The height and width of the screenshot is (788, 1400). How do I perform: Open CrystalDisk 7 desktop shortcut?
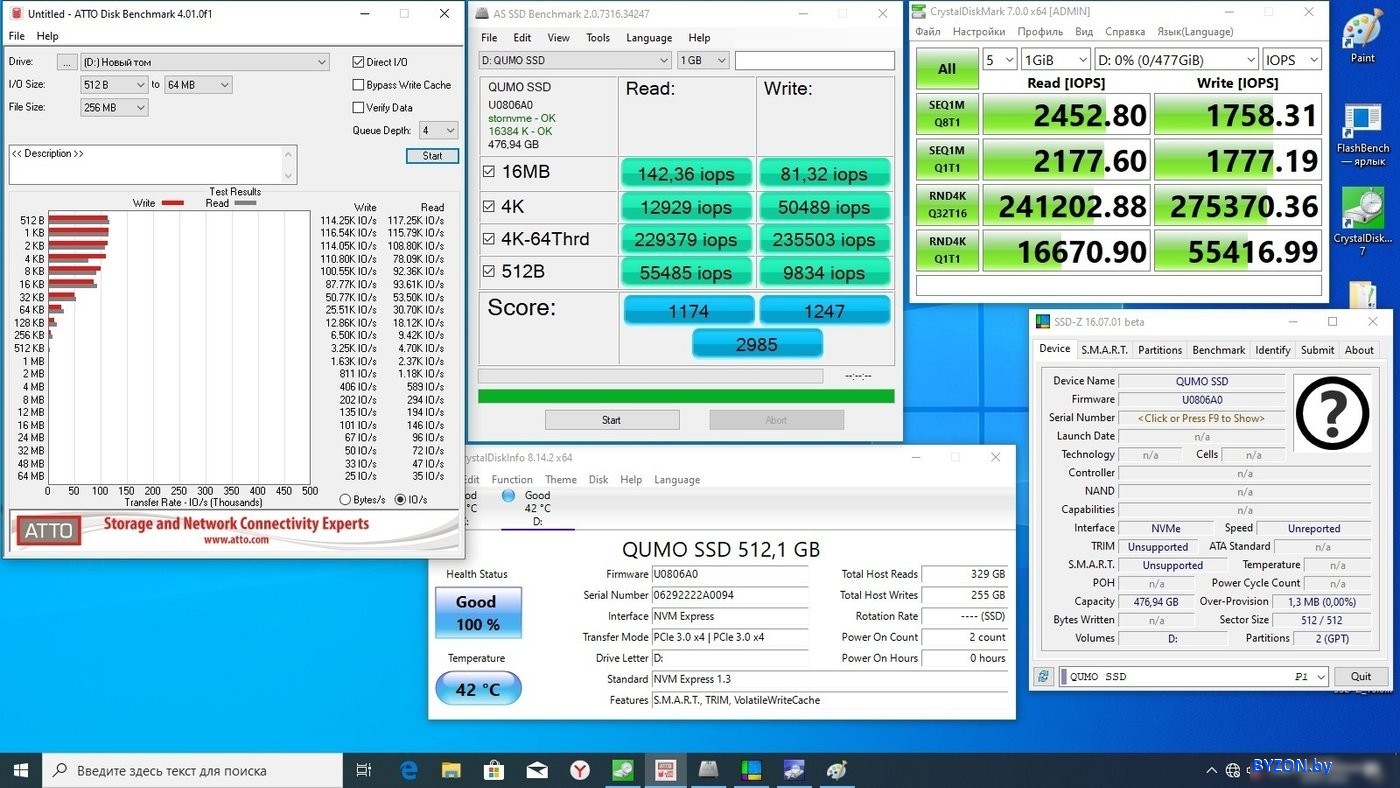click(1362, 220)
